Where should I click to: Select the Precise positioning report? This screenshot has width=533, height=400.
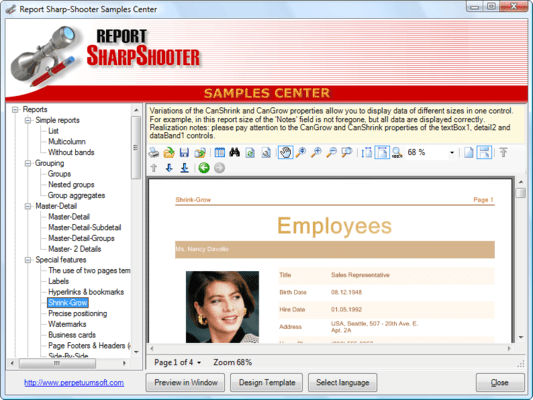78,313
